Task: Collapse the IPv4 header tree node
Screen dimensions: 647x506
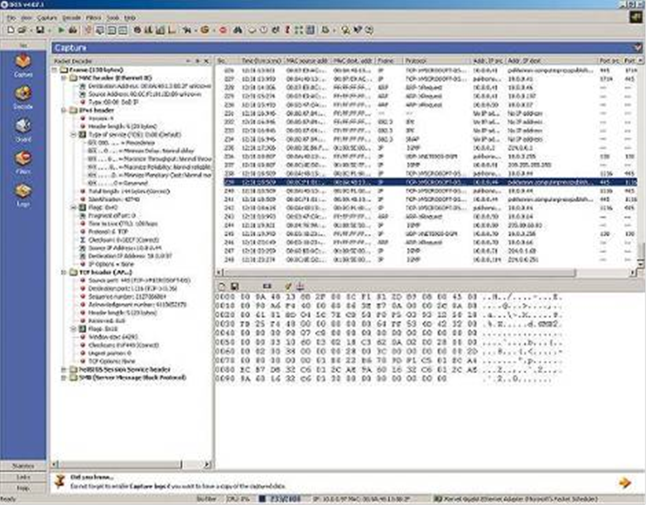Action: click(x=64, y=110)
